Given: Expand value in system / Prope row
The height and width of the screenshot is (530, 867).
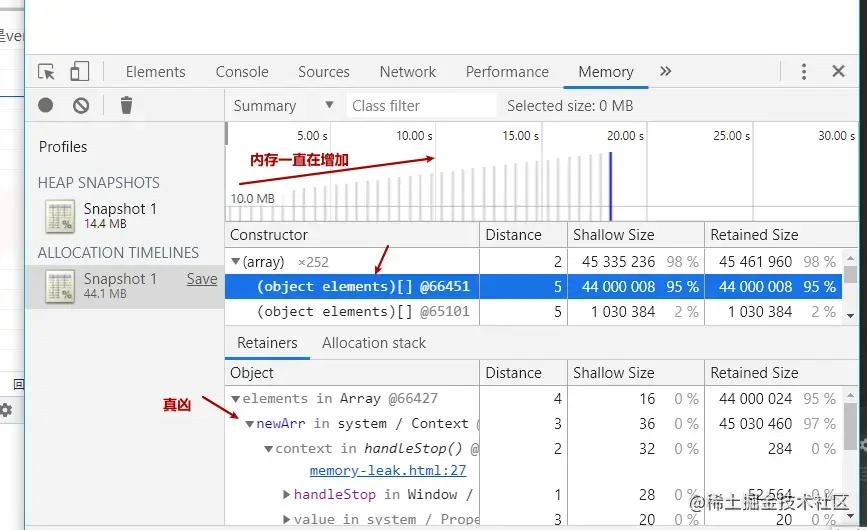Looking at the screenshot, I should tap(286, 519).
